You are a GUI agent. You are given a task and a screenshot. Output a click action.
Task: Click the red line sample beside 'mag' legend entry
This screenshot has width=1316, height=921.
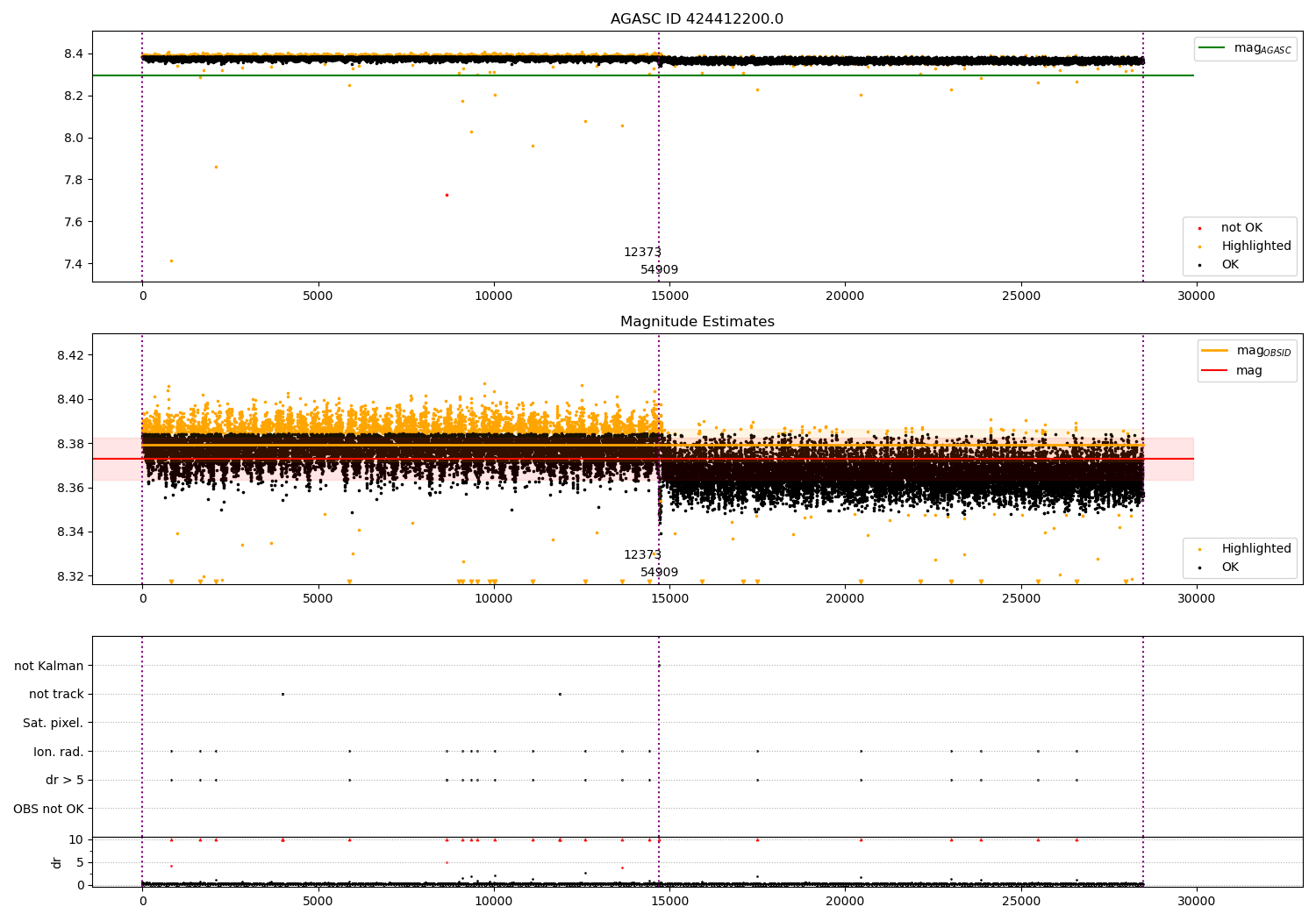(1214, 371)
